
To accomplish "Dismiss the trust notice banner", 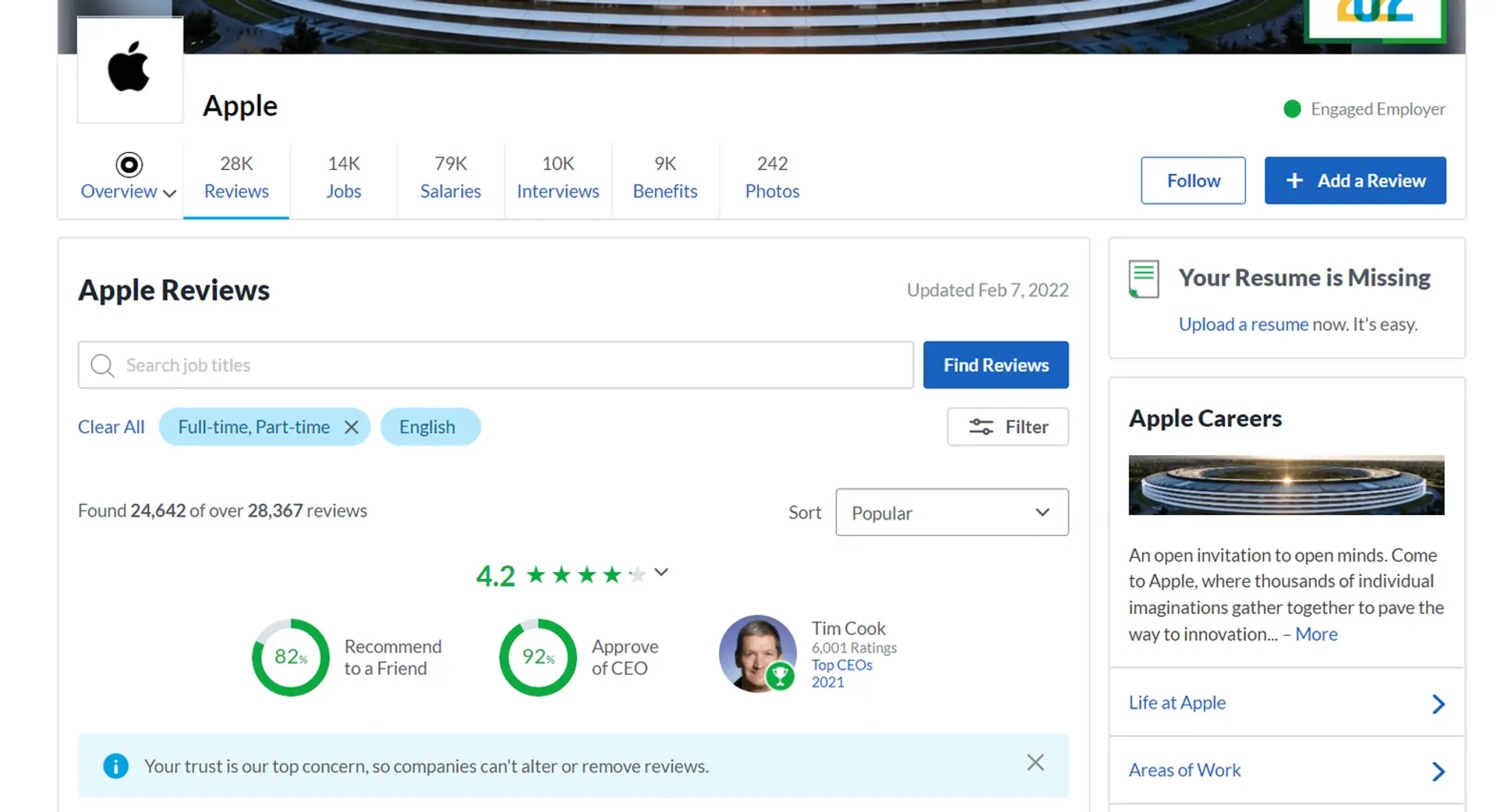I will click(x=1035, y=762).
